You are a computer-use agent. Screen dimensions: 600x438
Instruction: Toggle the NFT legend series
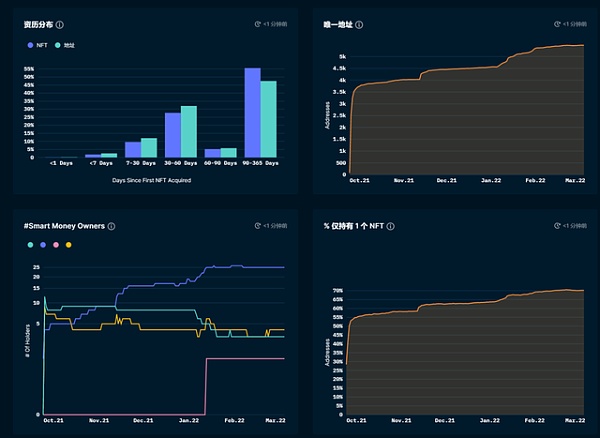coord(34,45)
